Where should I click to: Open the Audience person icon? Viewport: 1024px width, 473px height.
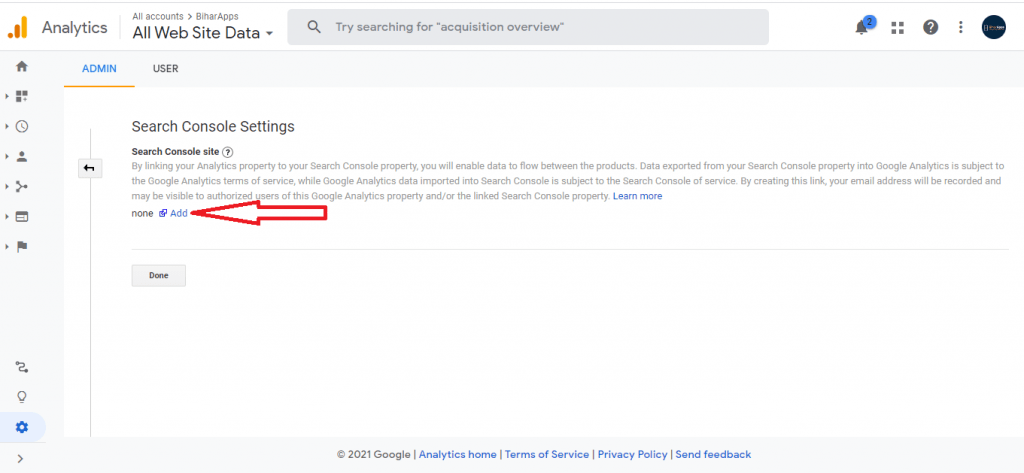[22, 156]
